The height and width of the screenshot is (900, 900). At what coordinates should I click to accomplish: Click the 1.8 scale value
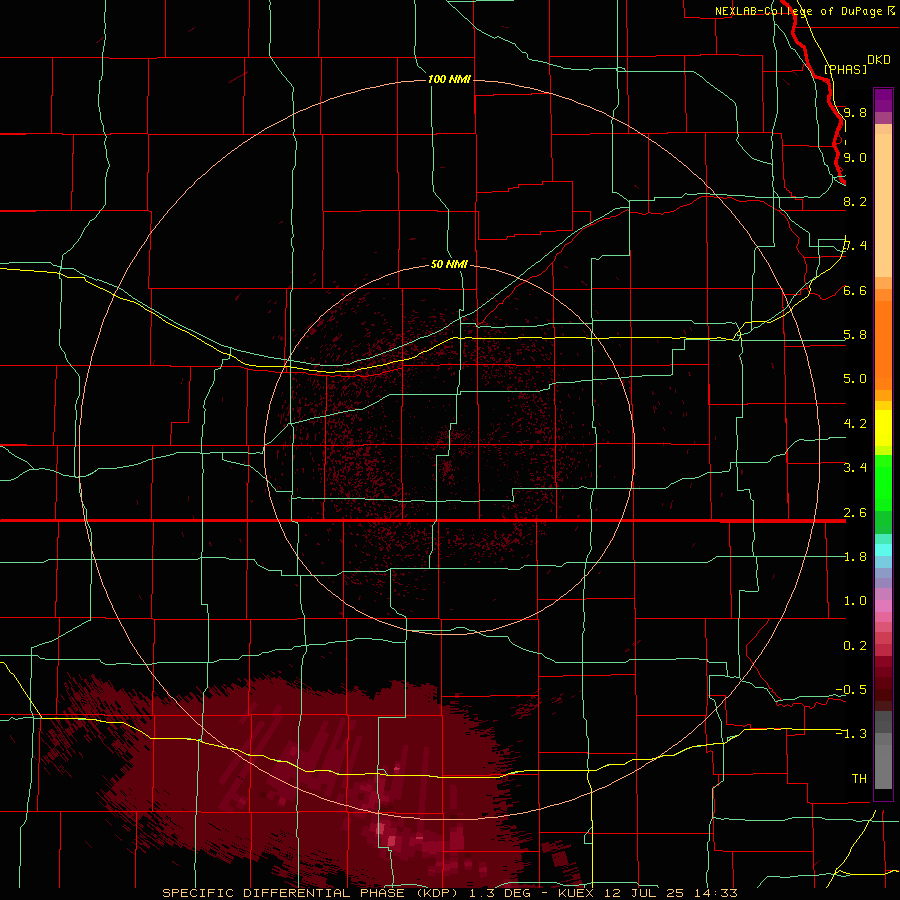pyautogui.click(x=855, y=556)
